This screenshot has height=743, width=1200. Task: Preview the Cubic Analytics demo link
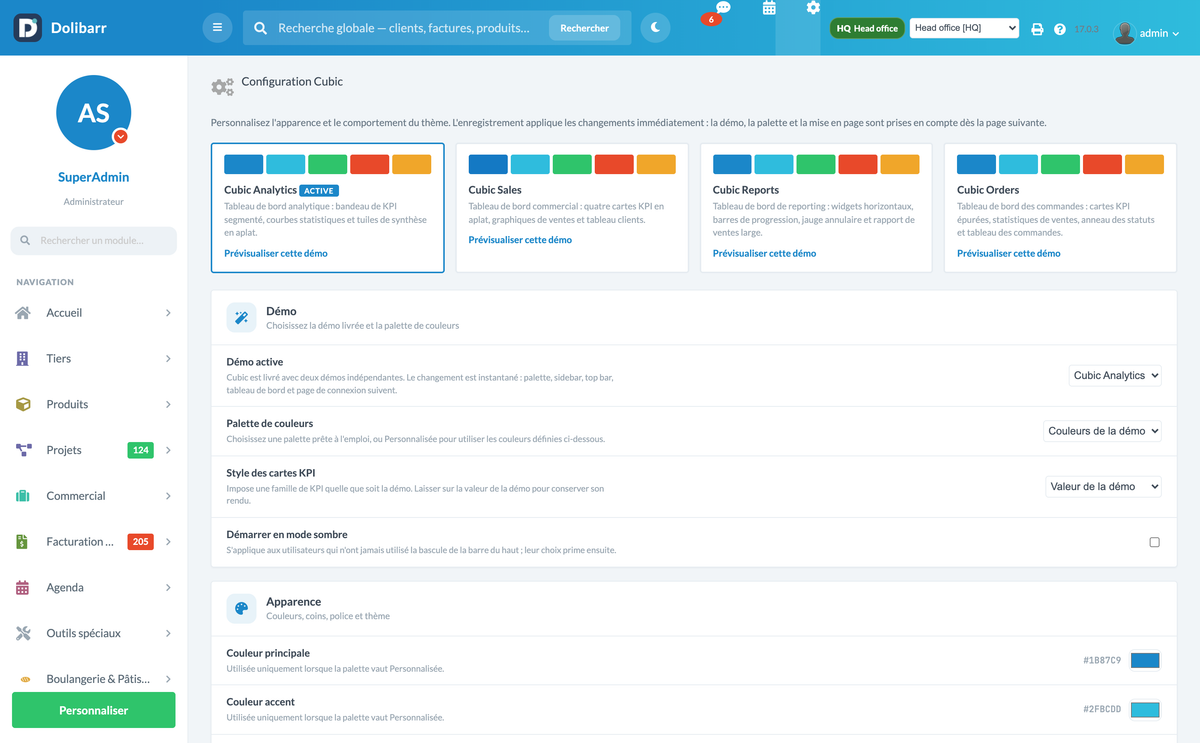(276, 253)
